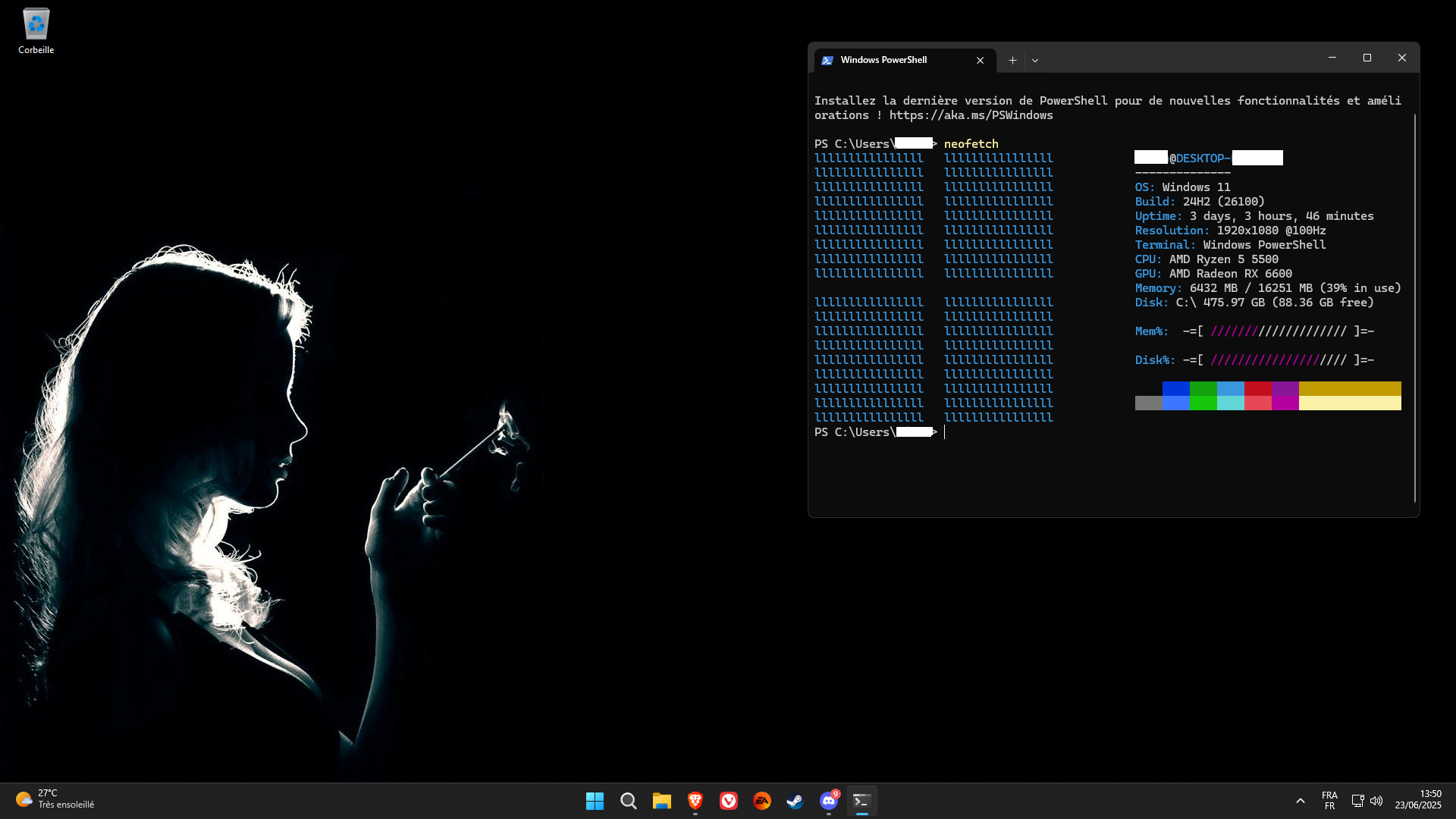This screenshot has width=1456, height=819.
Task: Expand the terminal profiles dropdown chevron
Action: (1034, 61)
